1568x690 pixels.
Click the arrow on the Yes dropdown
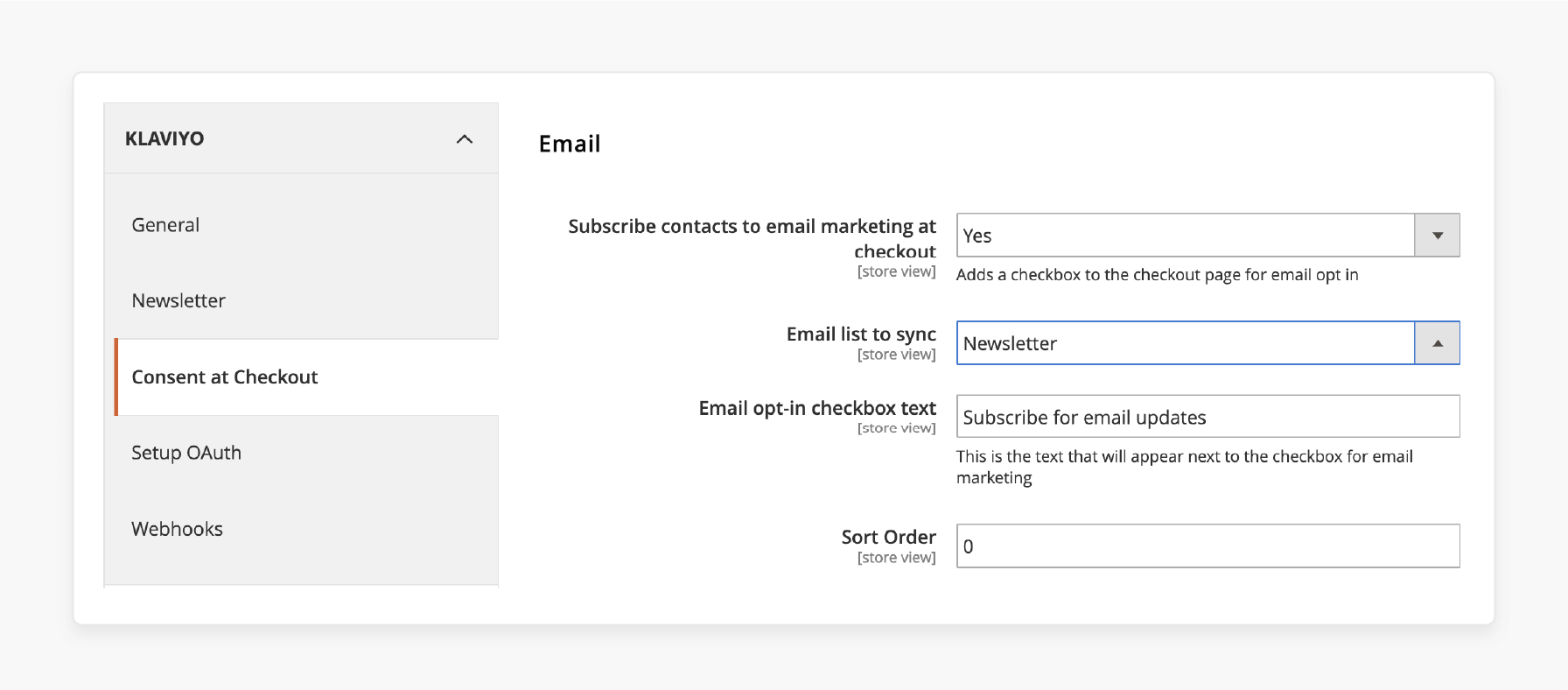click(1438, 236)
